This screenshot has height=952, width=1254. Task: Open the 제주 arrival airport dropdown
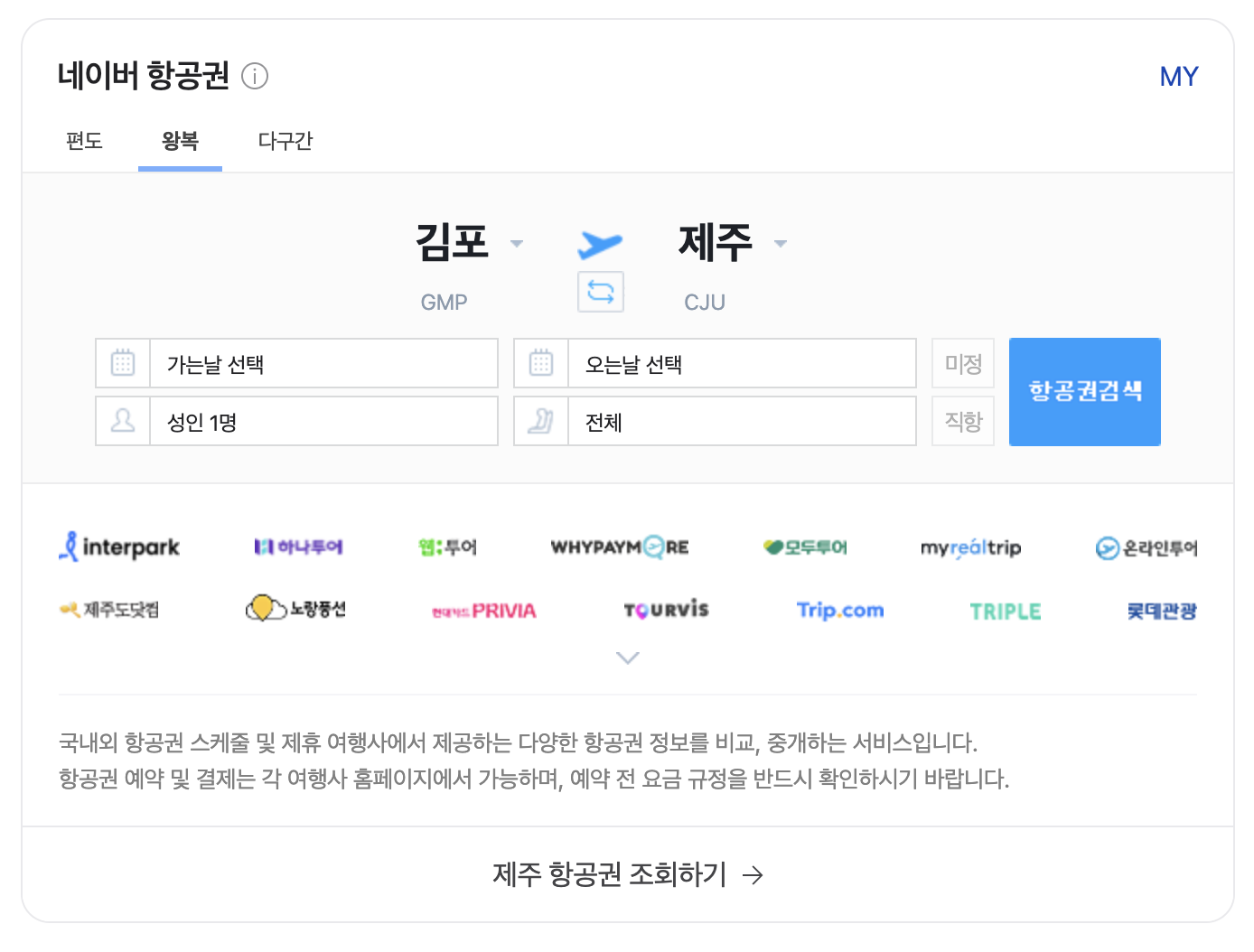click(733, 242)
